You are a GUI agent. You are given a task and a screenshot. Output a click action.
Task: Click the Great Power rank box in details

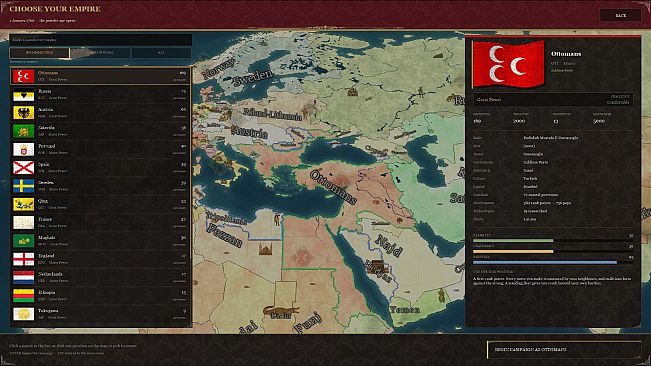pyautogui.click(x=553, y=100)
